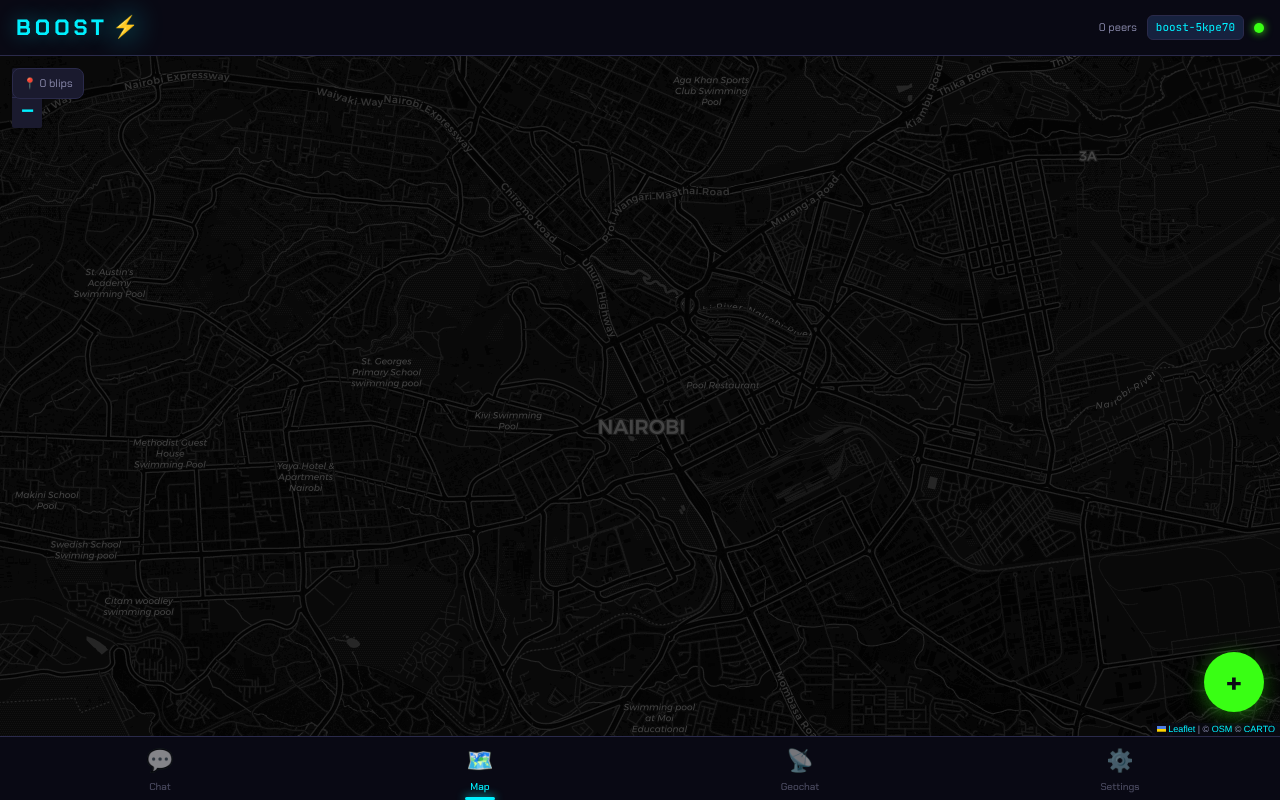Click Yaya Hotel & Apartments map label
This screenshot has height=800, width=1280.
pos(306,476)
